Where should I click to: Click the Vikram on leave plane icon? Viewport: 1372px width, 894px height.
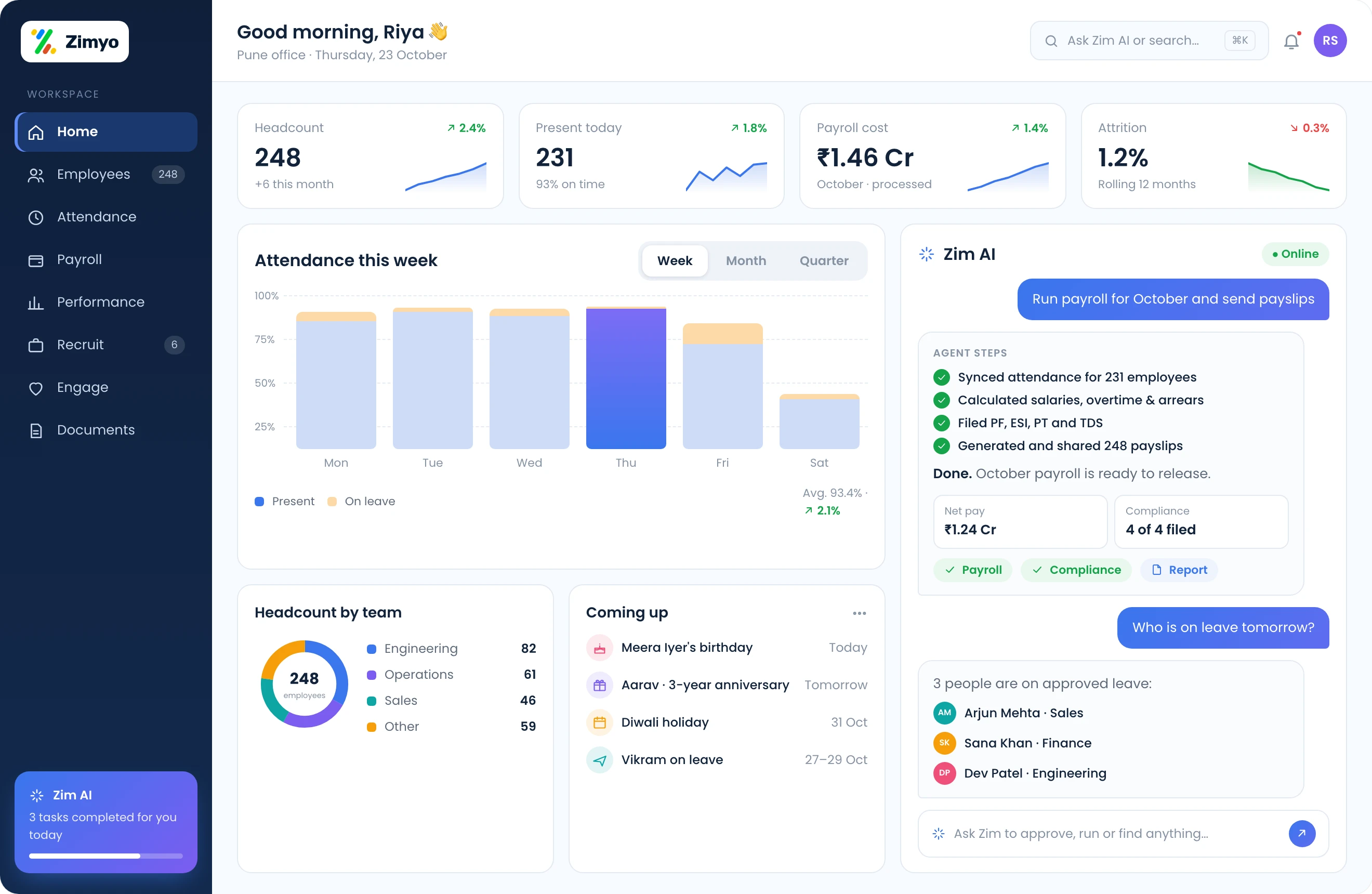click(x=600, y=761)
